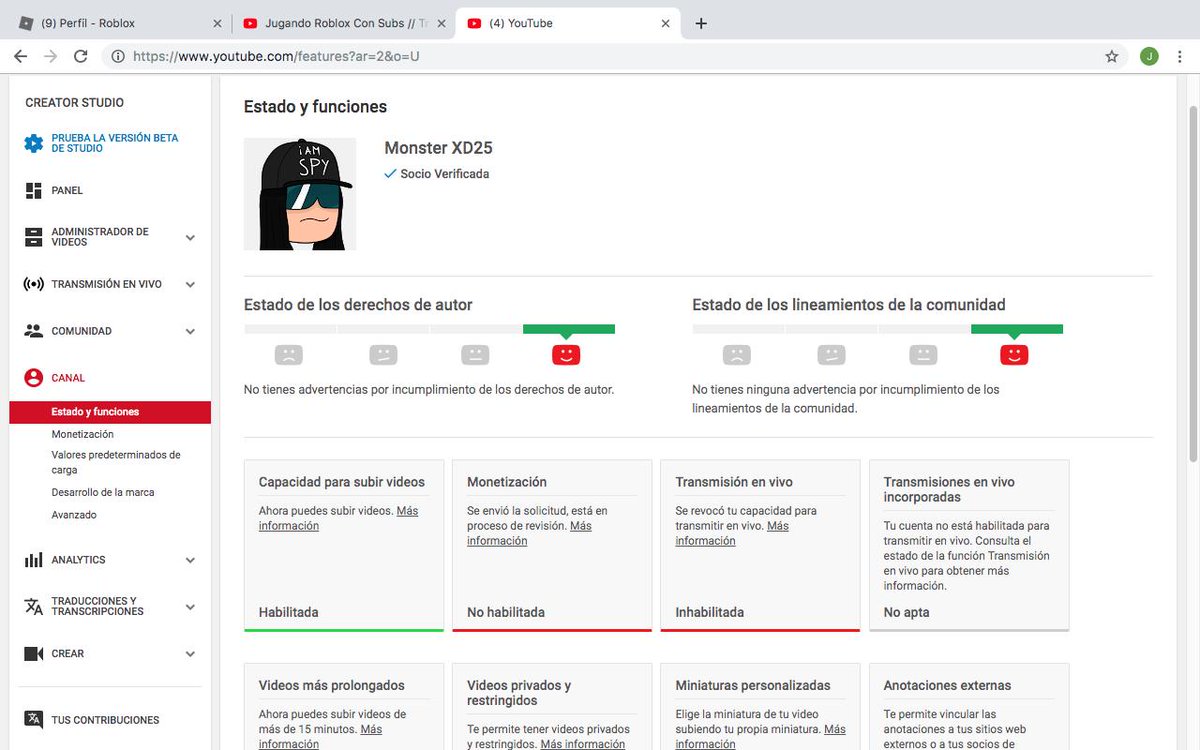This screenshot has width=1200, height=750.
Task: Click Inhabilitada status in Transmisión en vivo card
Action: point(710,612)
